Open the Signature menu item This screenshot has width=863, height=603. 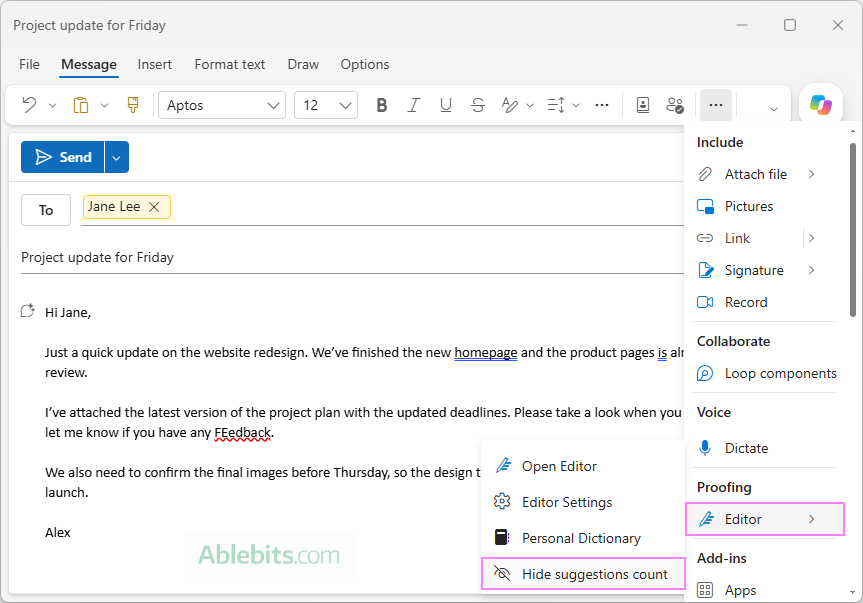click(x=753, y=270)
